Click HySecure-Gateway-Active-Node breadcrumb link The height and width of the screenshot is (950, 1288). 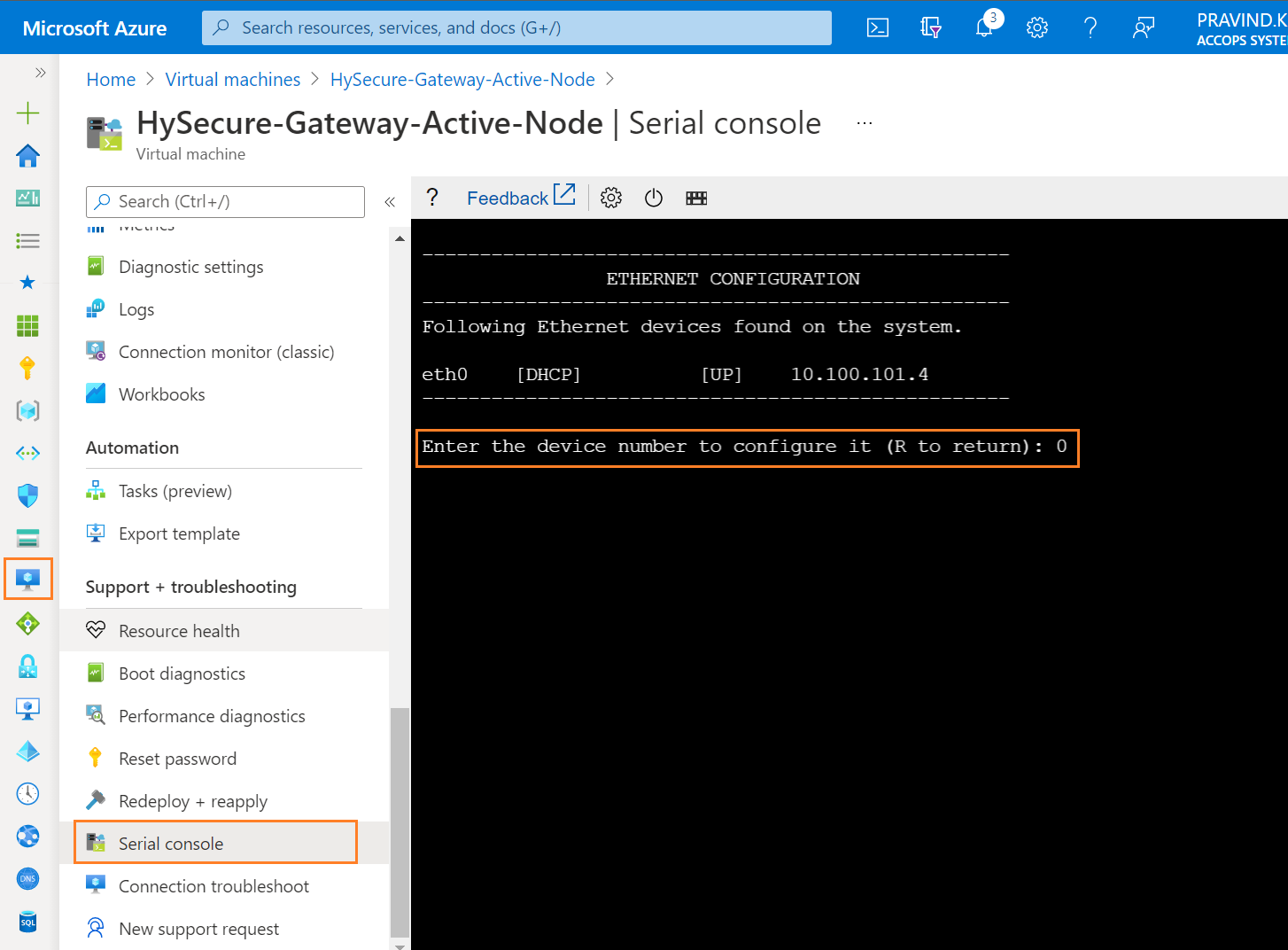click(462, 80)
